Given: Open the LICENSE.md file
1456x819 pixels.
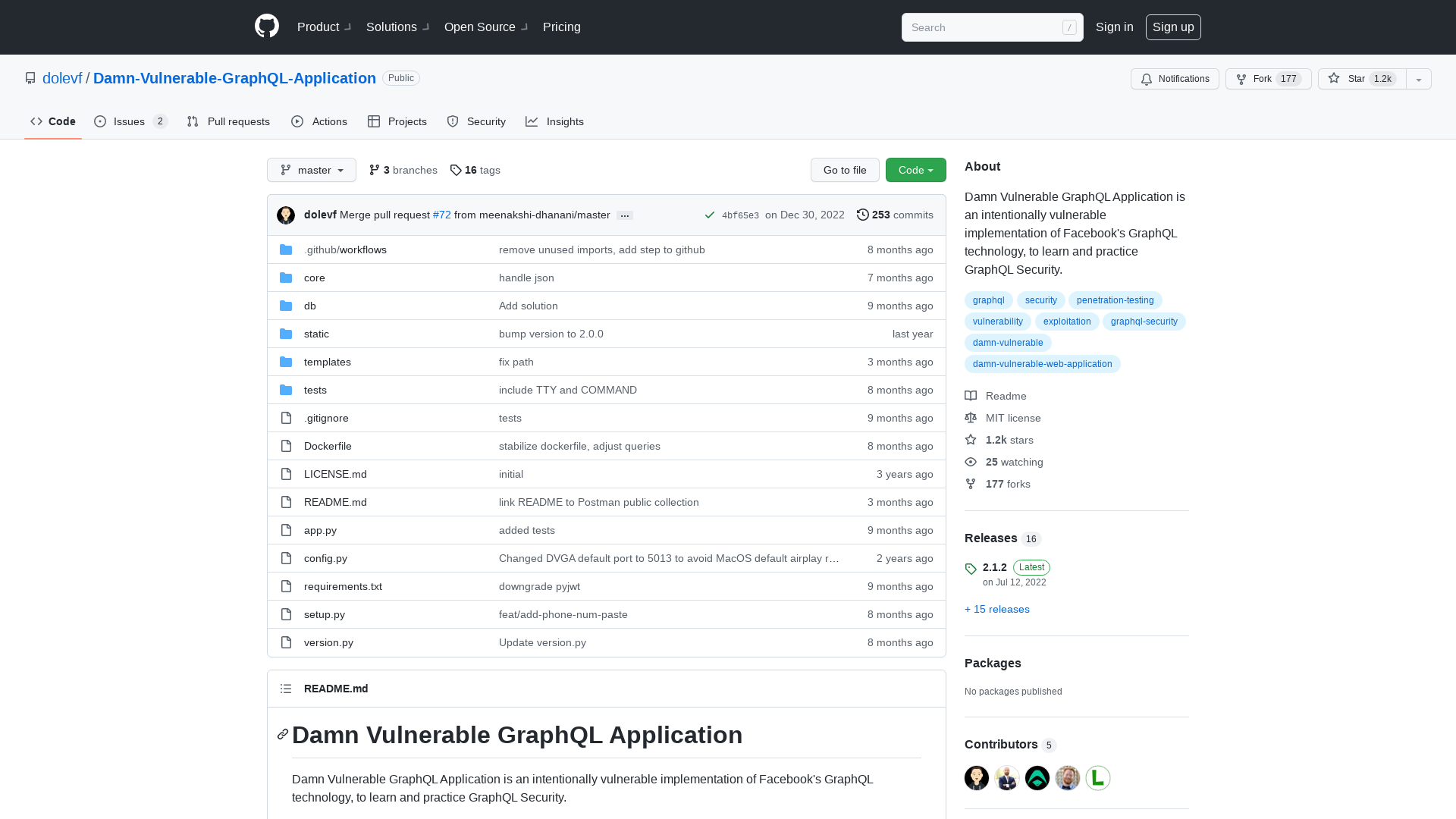Looking at the screenshot, I should click(335, 474).
